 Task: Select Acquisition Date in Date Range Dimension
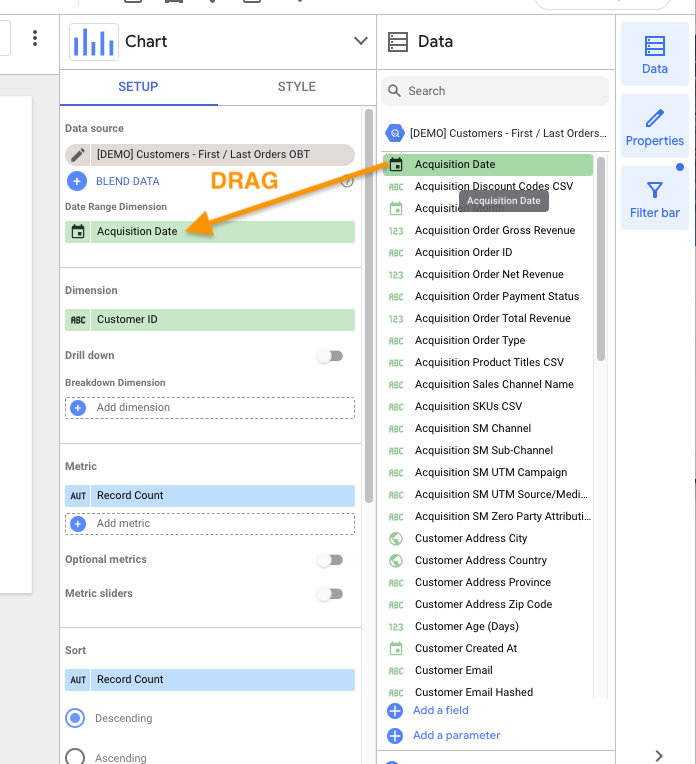pos(210,232)
